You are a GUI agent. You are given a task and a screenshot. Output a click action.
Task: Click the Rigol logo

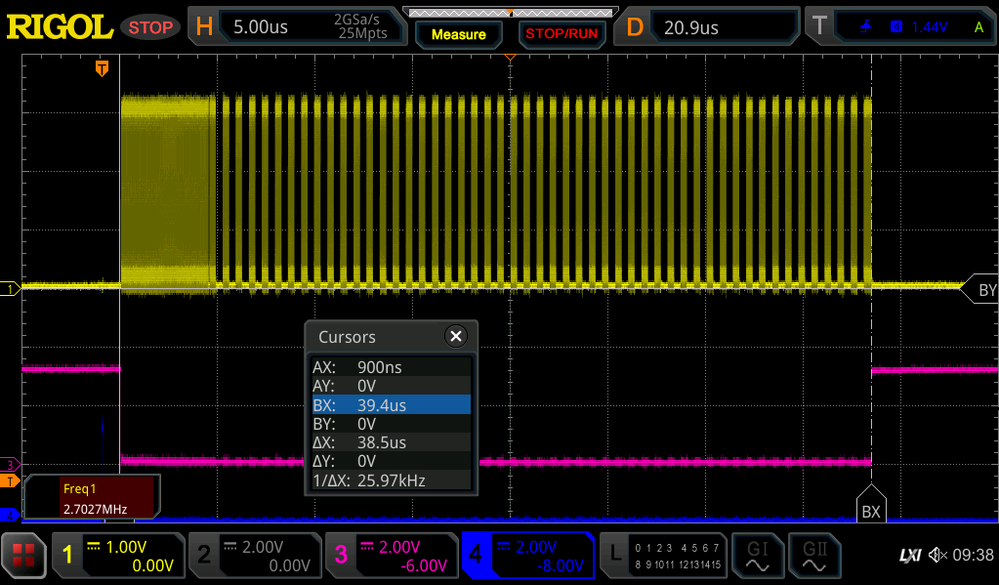coord(59,27)
